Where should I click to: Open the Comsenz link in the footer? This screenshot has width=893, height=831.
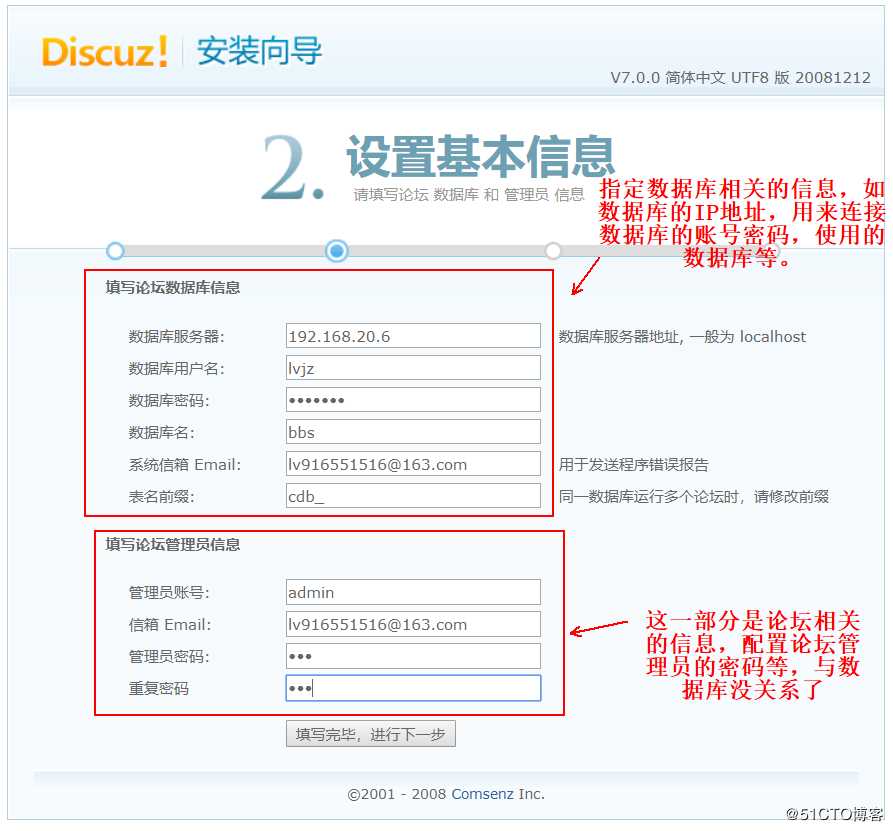coord(482,793)
